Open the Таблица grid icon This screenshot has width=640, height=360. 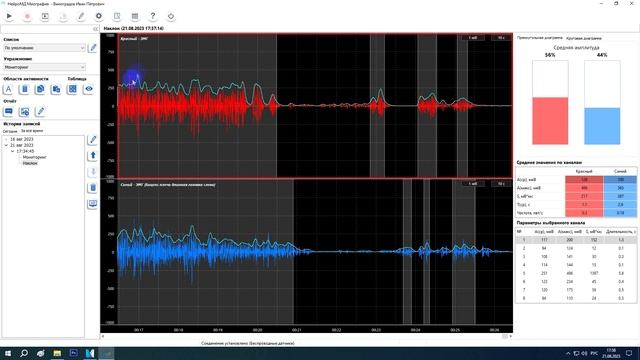pyautogui.click(x=72, y=89)
